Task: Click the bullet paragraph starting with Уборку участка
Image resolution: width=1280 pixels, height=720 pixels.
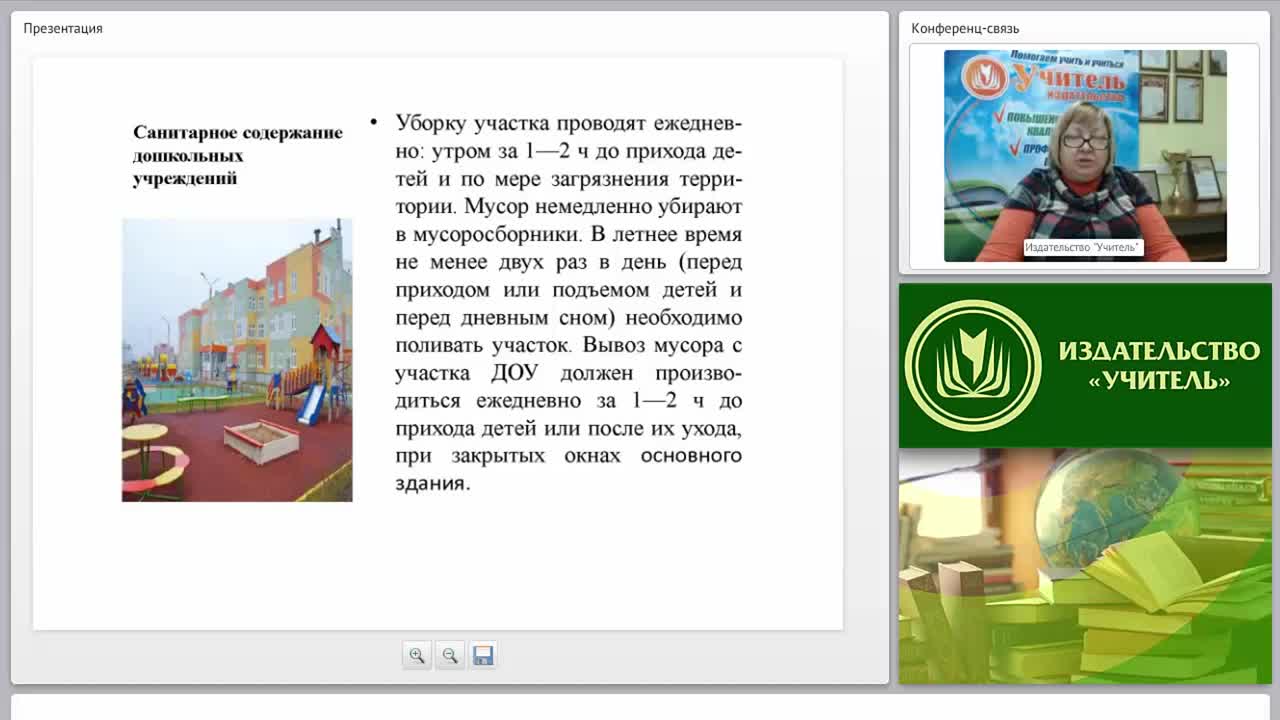Action: pos(568,303)
